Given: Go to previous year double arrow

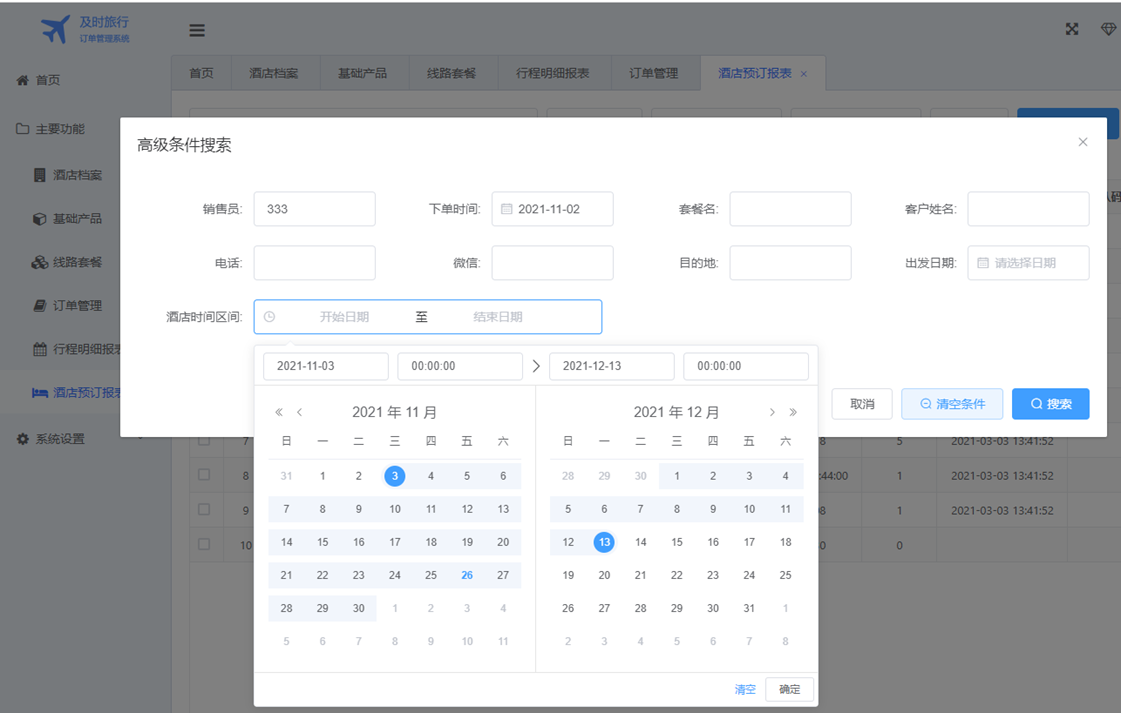Looking at the screenshot, I should (279, 412).
